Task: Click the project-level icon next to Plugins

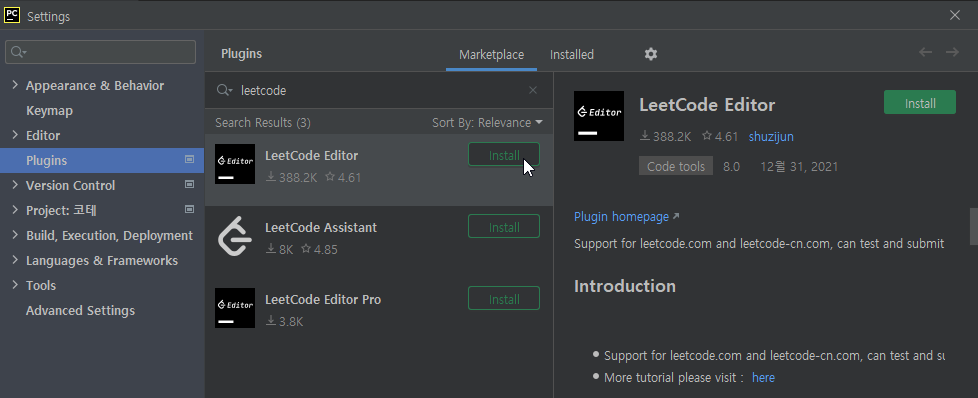Action: click(x=190, y=160)
